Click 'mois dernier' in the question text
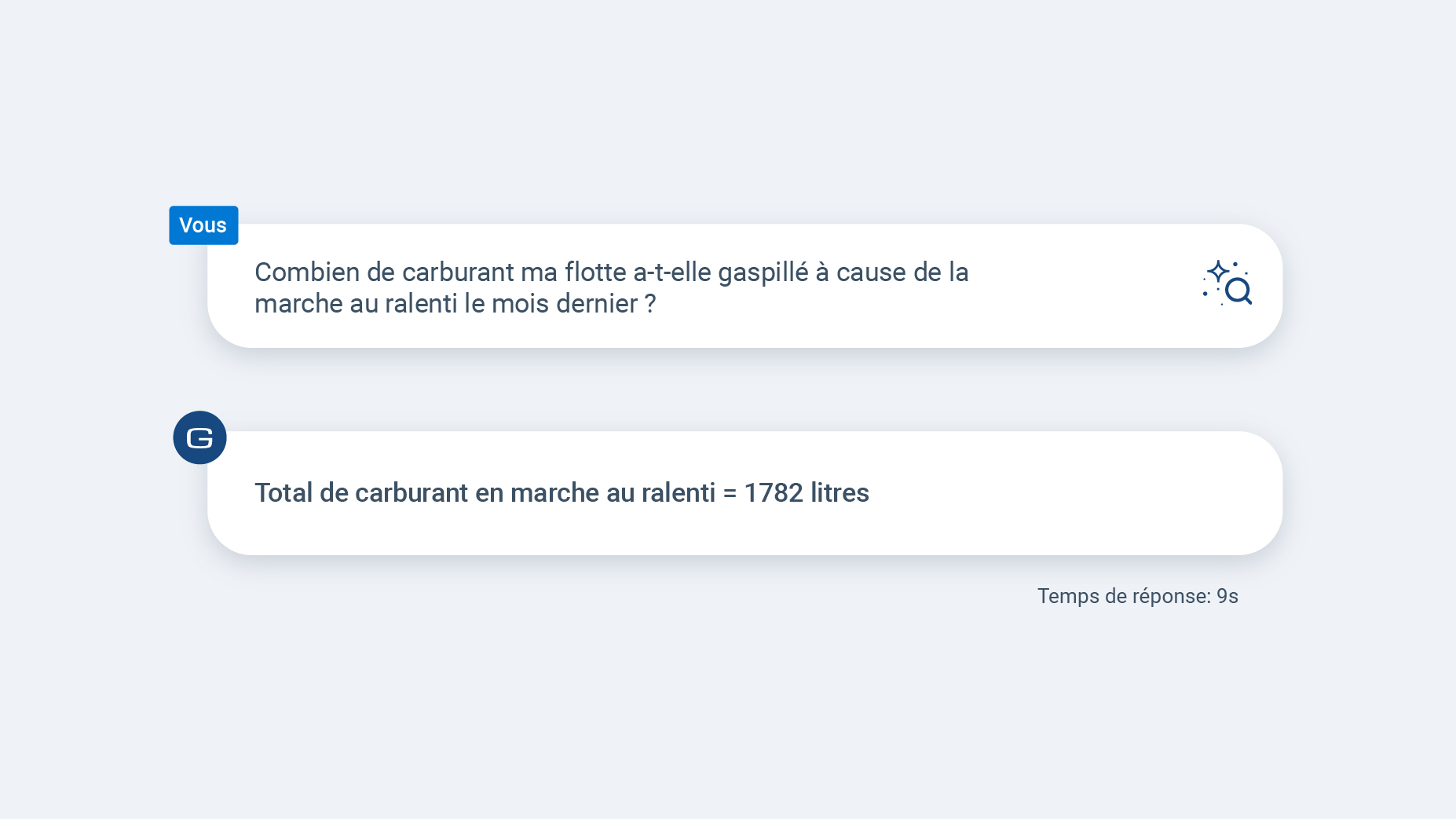 564,304
